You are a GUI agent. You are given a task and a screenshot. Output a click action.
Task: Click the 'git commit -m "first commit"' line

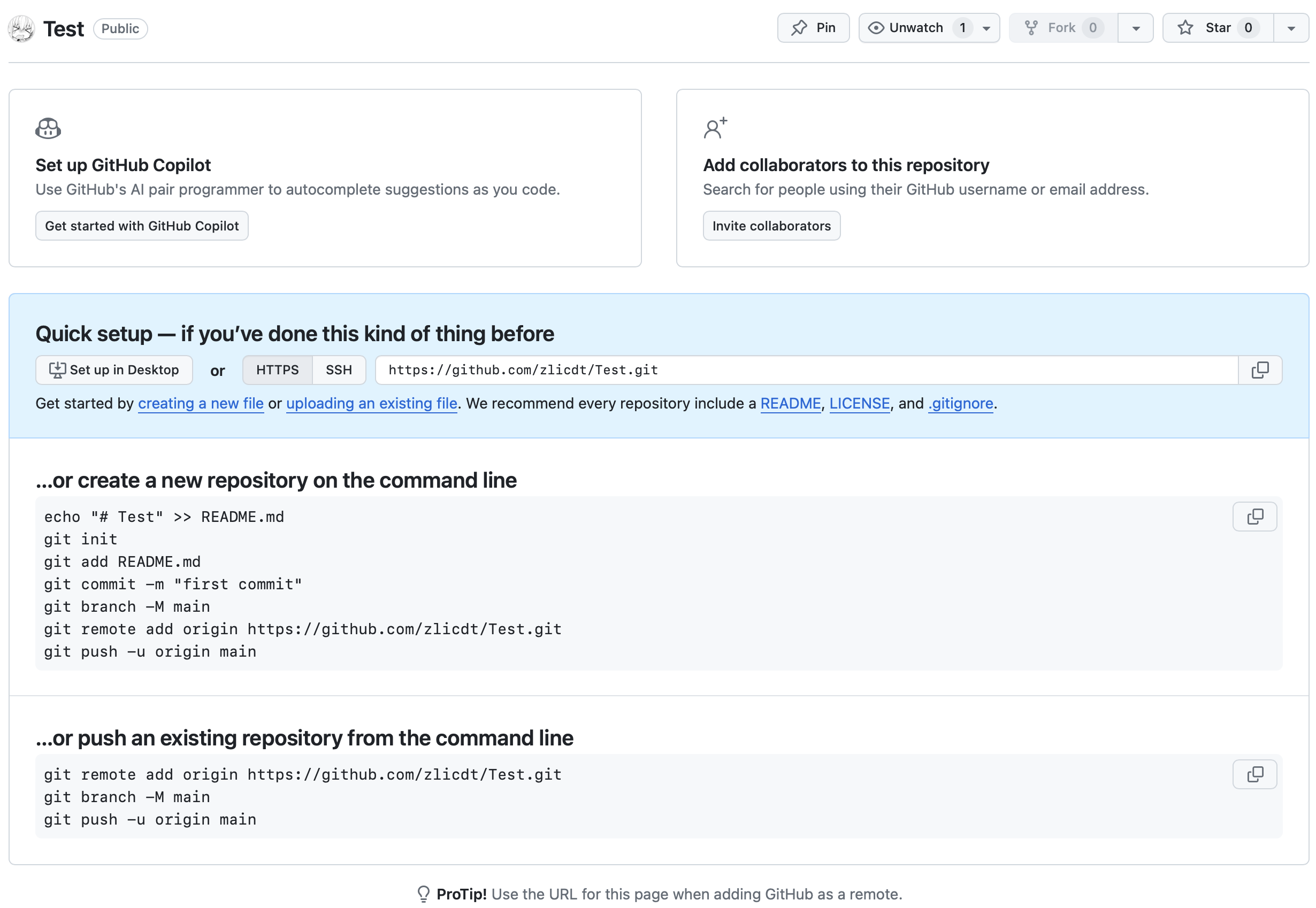173,584
